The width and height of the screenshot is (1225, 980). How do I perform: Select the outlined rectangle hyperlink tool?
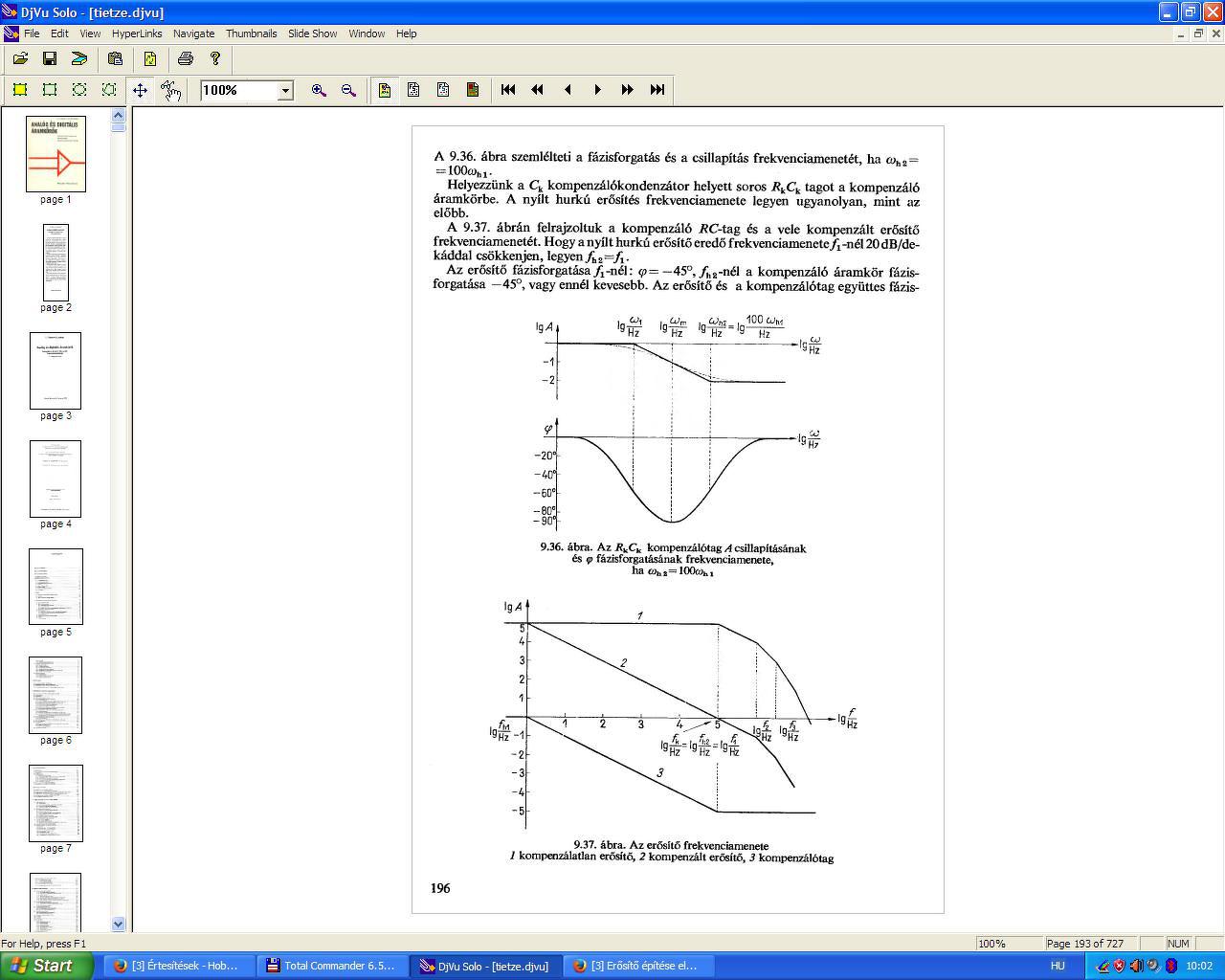click(50, 90)
